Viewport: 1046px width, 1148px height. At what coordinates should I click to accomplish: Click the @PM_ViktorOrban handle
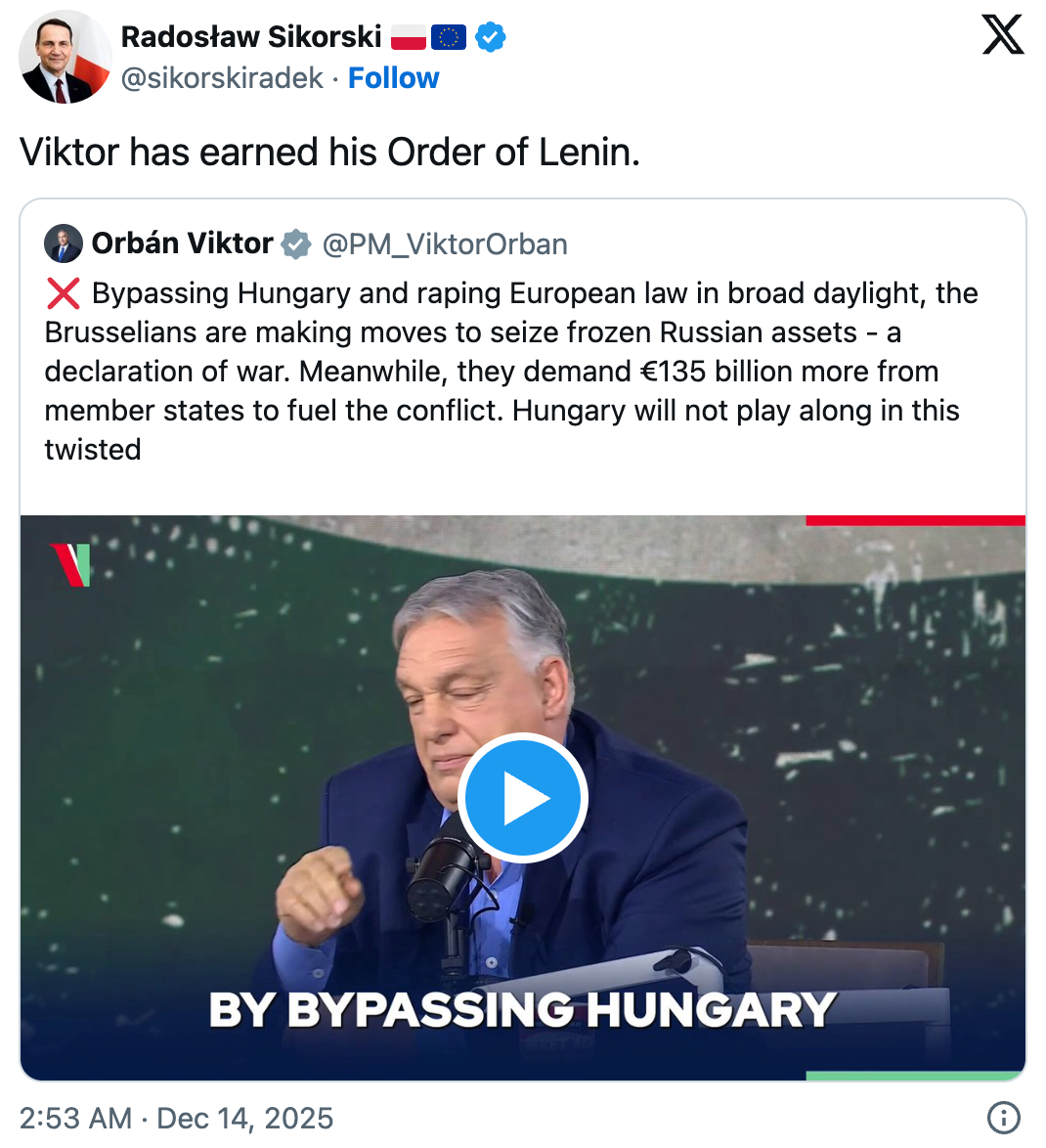point(445,243)
